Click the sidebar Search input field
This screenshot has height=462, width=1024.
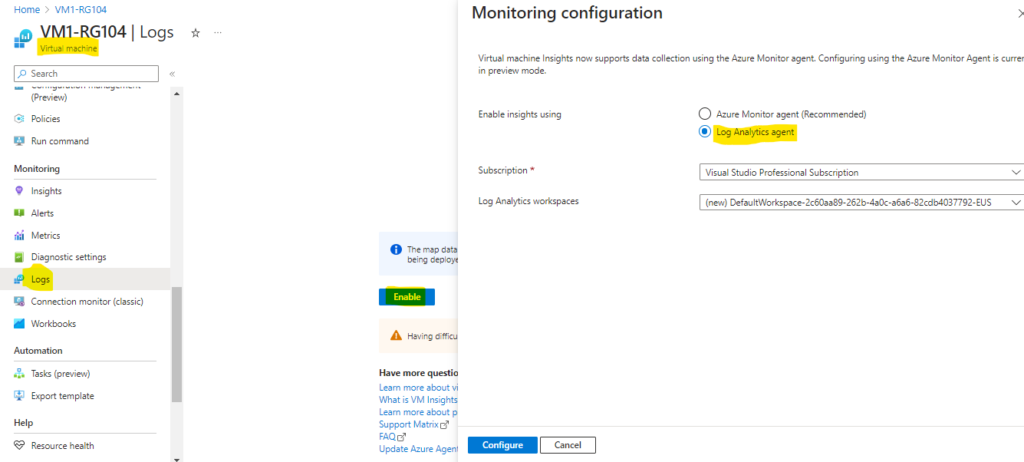[x=86, y=73]
